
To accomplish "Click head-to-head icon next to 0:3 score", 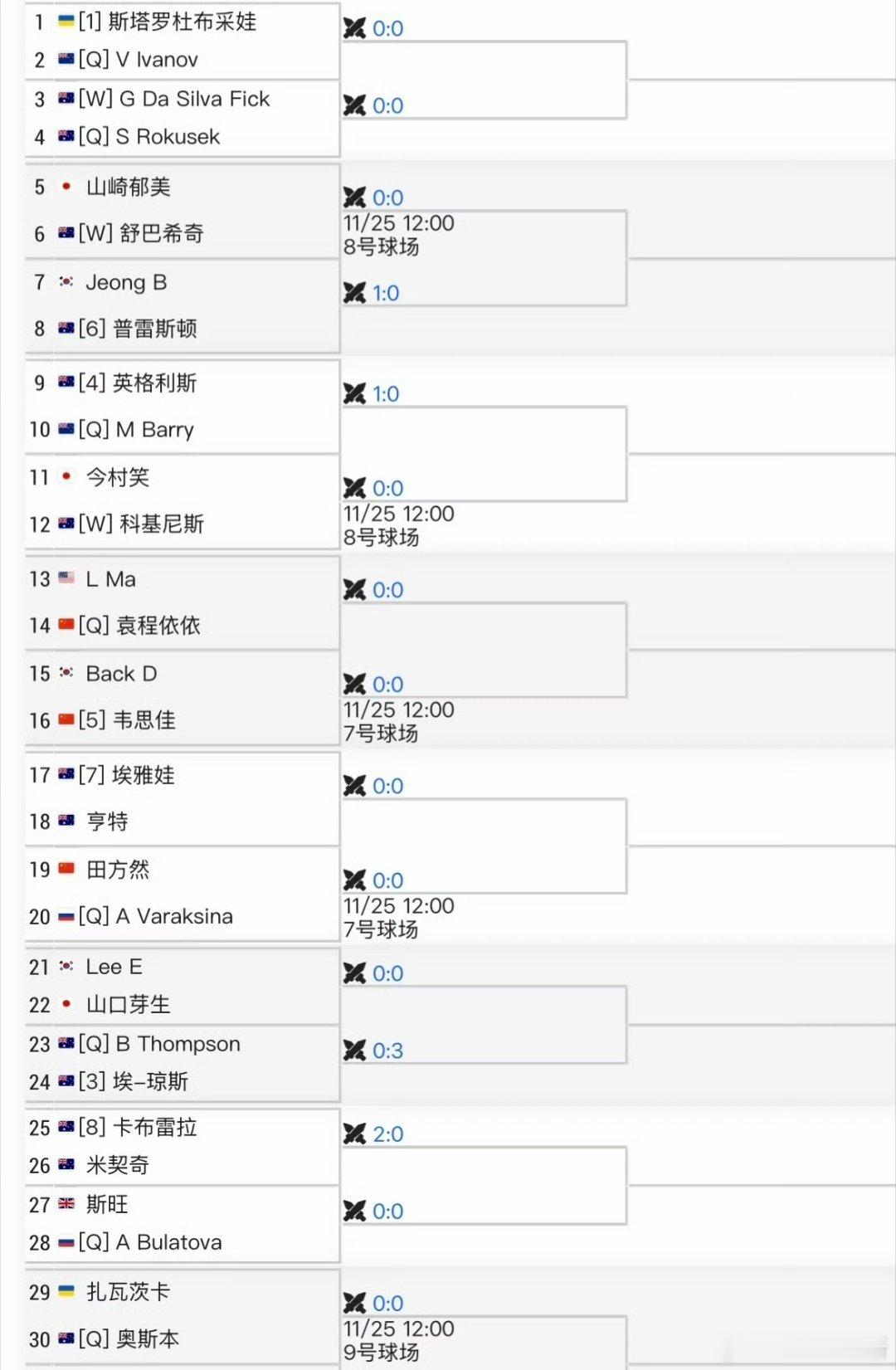I will 354,1051.
